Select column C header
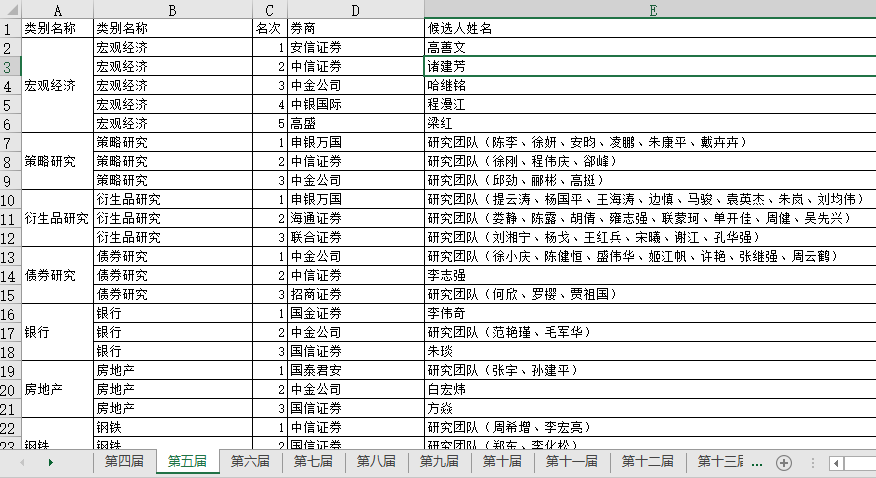Viewport: 876px width, 478px height. 270,9
